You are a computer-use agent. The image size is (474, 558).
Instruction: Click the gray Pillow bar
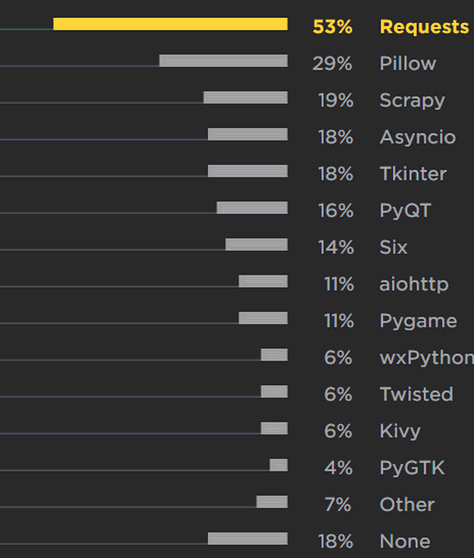(x=223, y=61)
